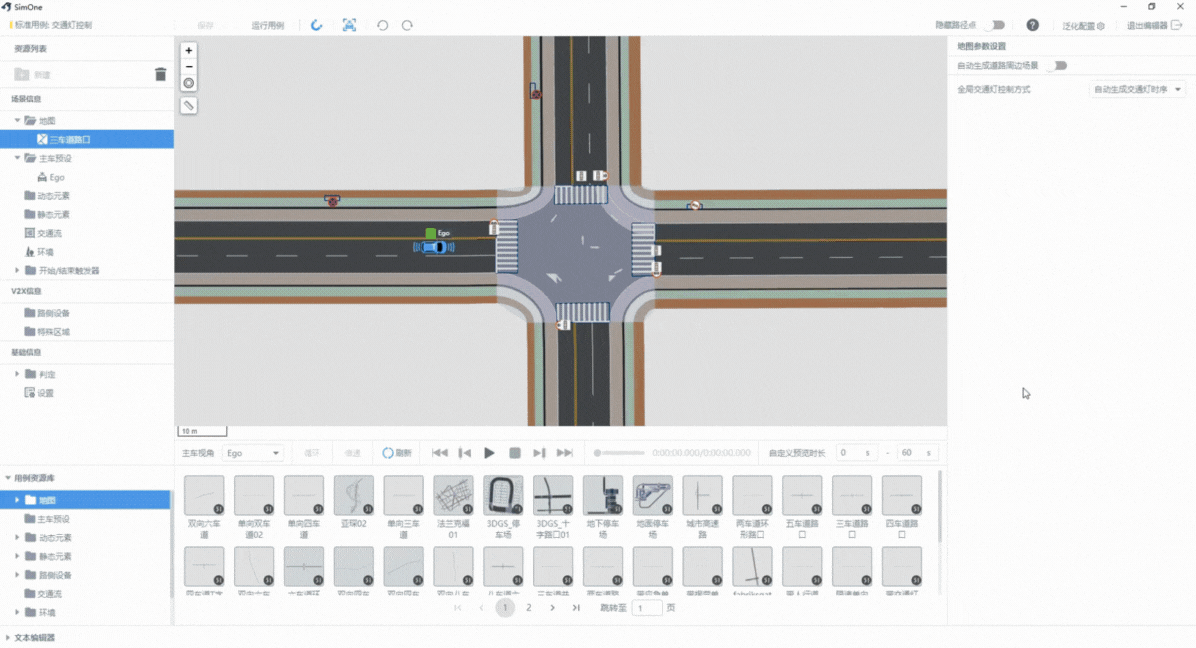Open the 主车视角 Ego dropdown
Image resolution: width=1196 pixels, height=648 pixels.
(x=253, y=453)
